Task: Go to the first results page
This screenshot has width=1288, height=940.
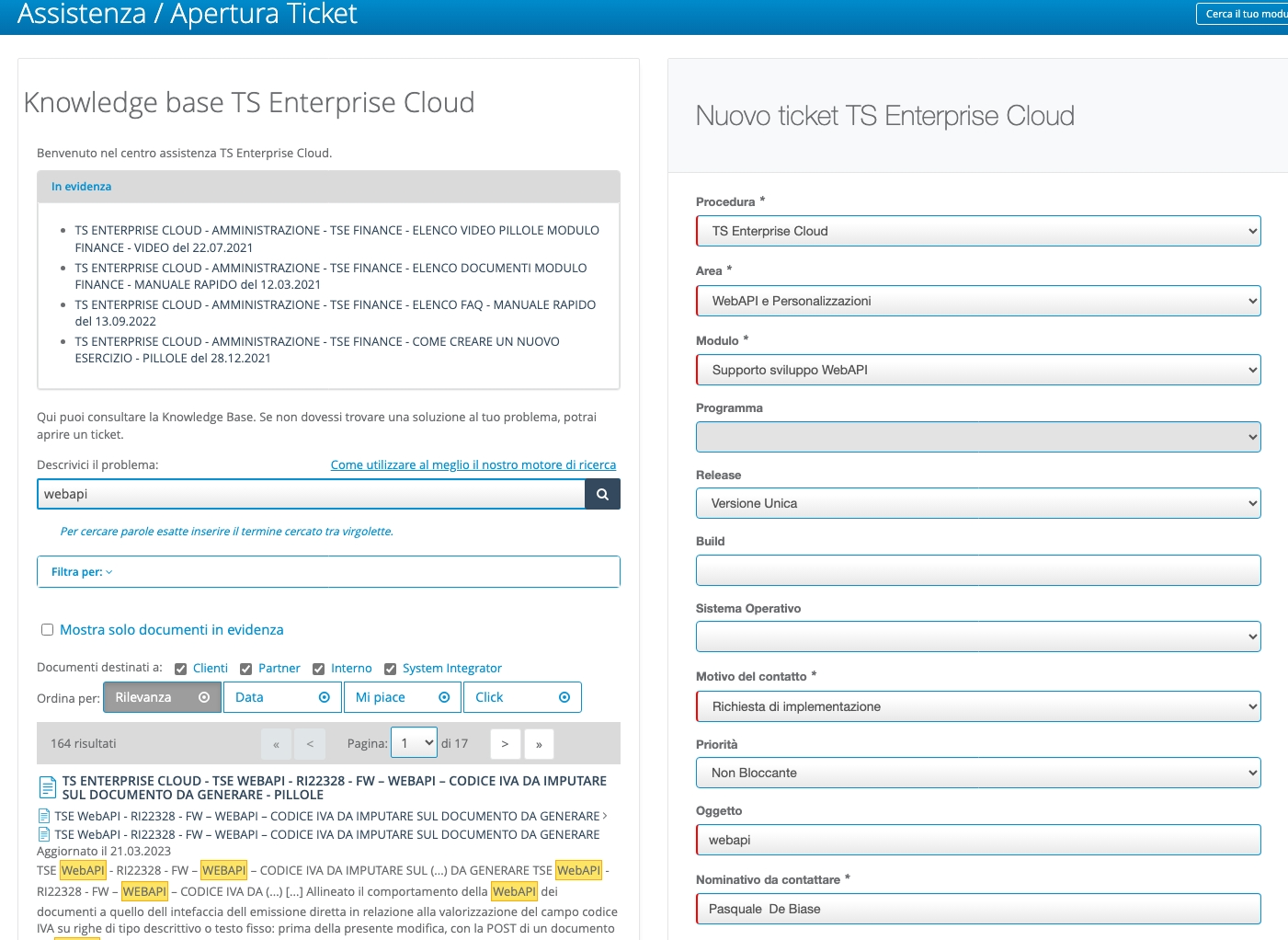Action: tap(276, 744)
